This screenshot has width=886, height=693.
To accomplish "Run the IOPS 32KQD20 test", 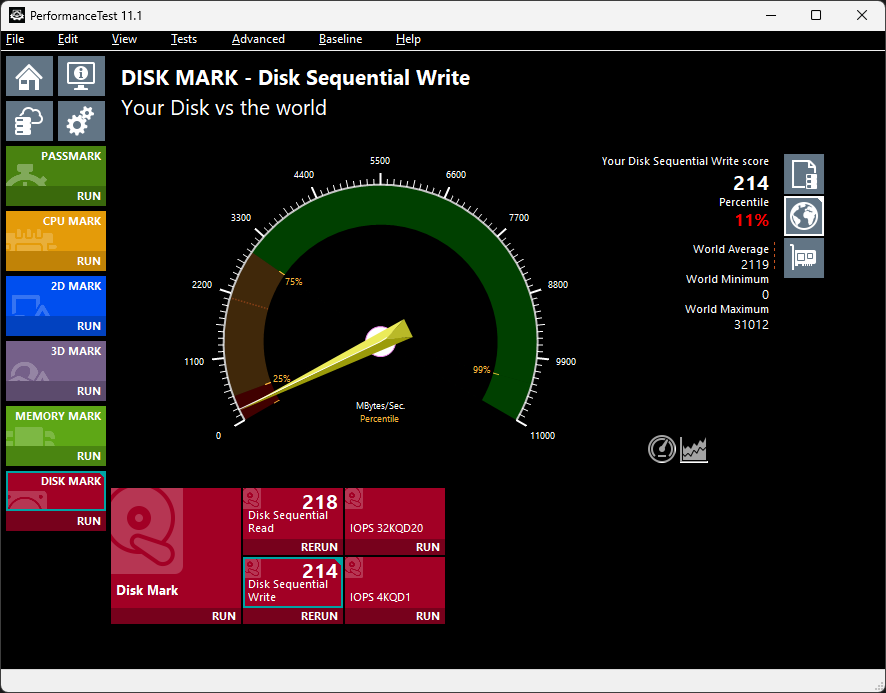I will coord(427,547).
